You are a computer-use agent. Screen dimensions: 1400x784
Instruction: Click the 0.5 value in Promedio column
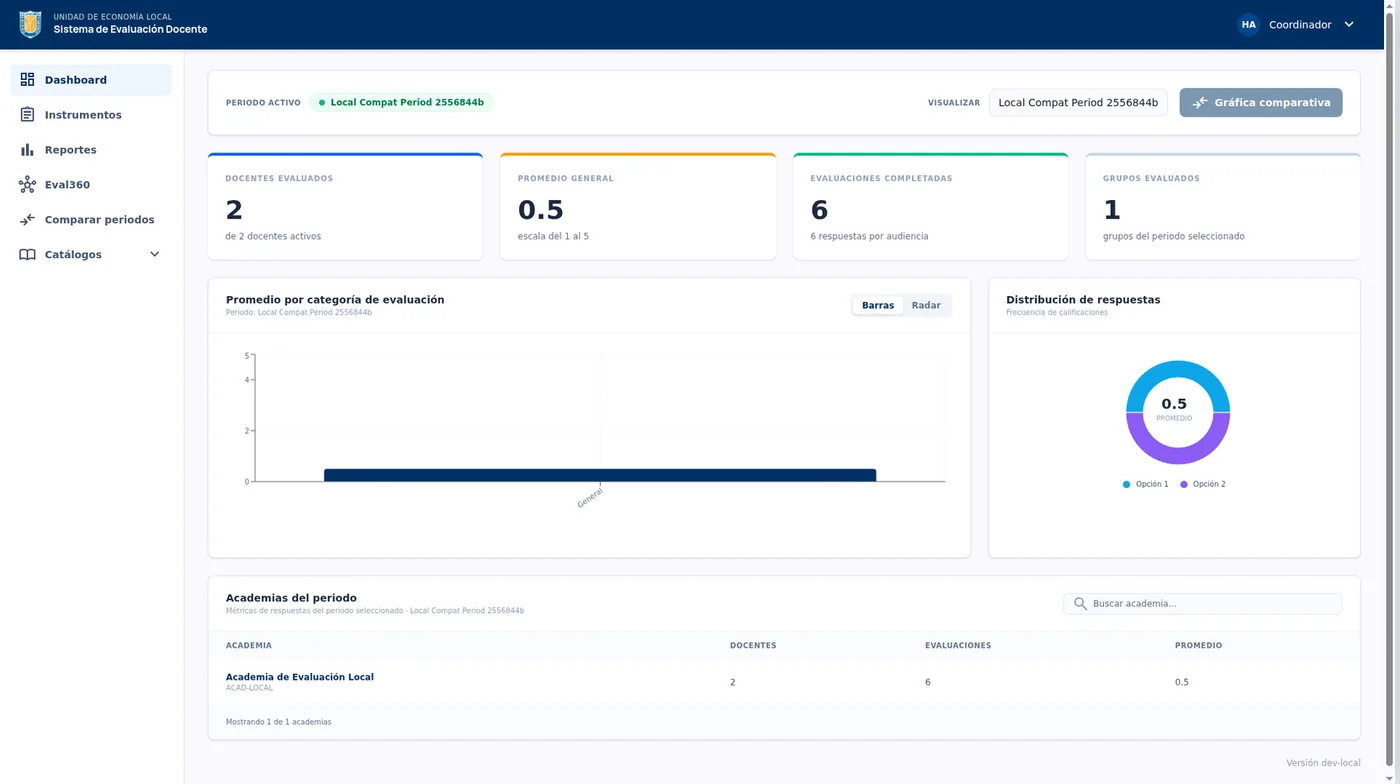pyautogui.click(x=1182, y=682)
